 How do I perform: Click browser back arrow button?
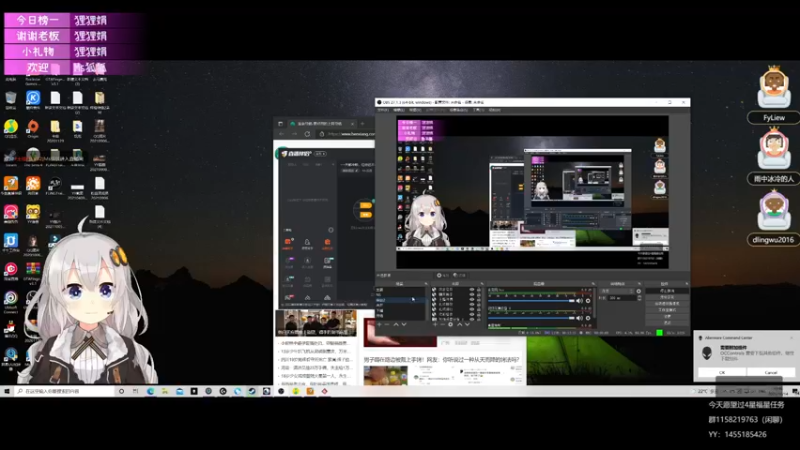point(281,134)
